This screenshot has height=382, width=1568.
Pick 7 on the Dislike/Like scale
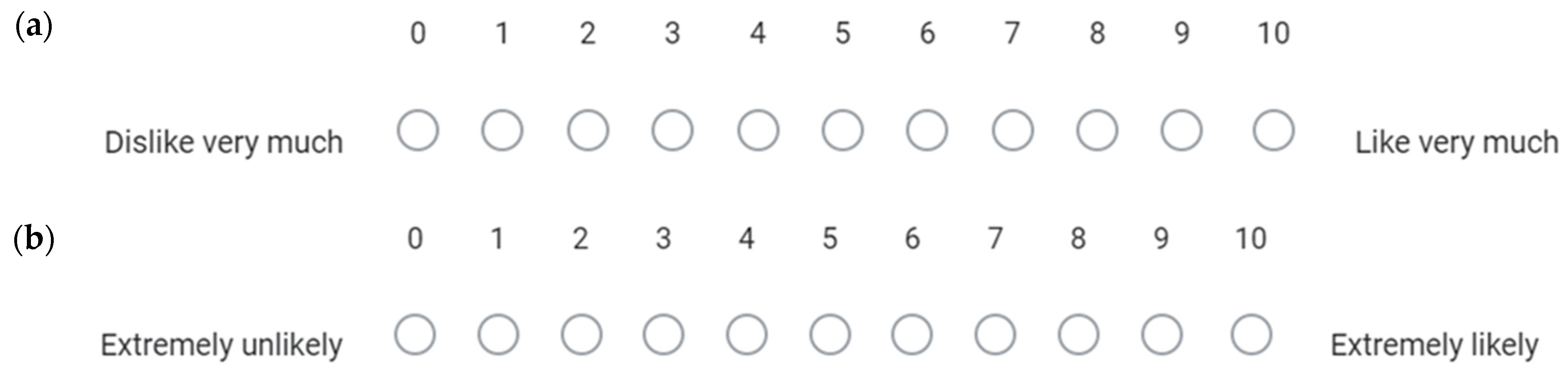(x=1012, y=130)
